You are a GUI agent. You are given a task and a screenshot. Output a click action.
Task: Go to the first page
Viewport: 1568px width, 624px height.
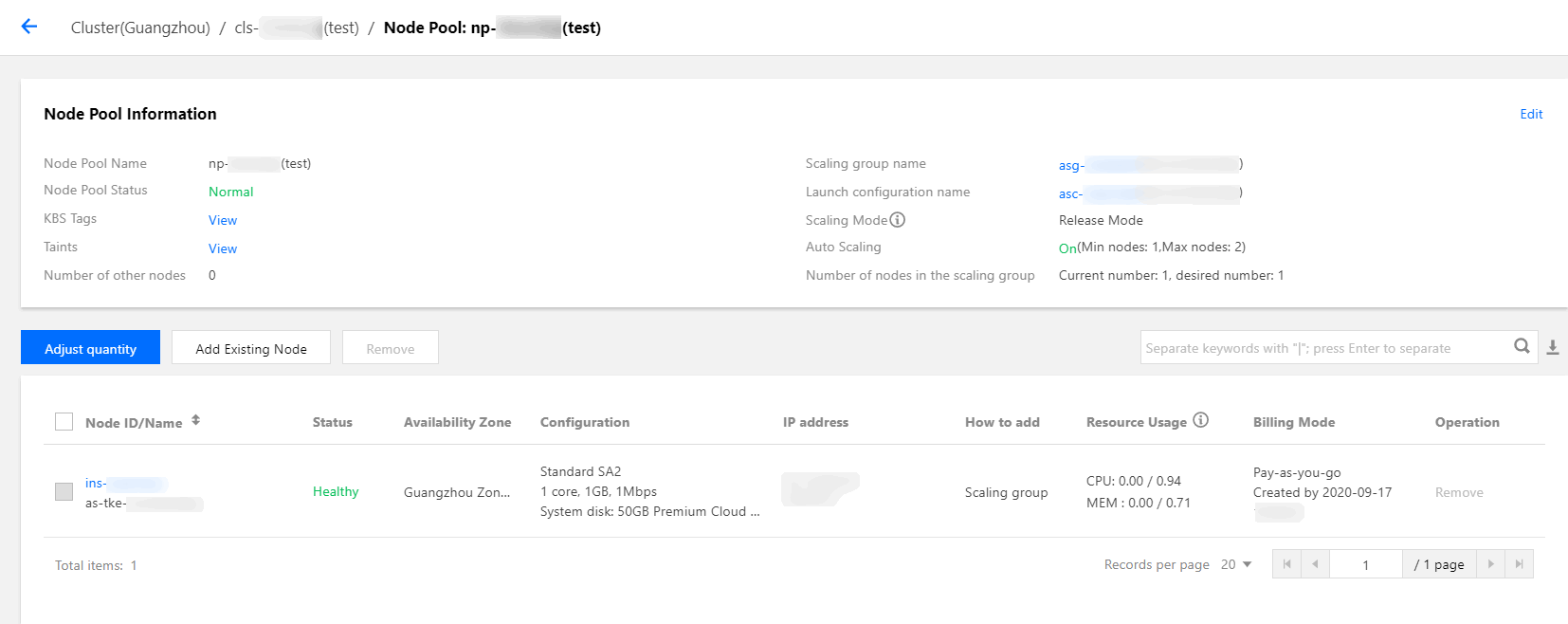pyautogui.click(x=1286, y=564)
